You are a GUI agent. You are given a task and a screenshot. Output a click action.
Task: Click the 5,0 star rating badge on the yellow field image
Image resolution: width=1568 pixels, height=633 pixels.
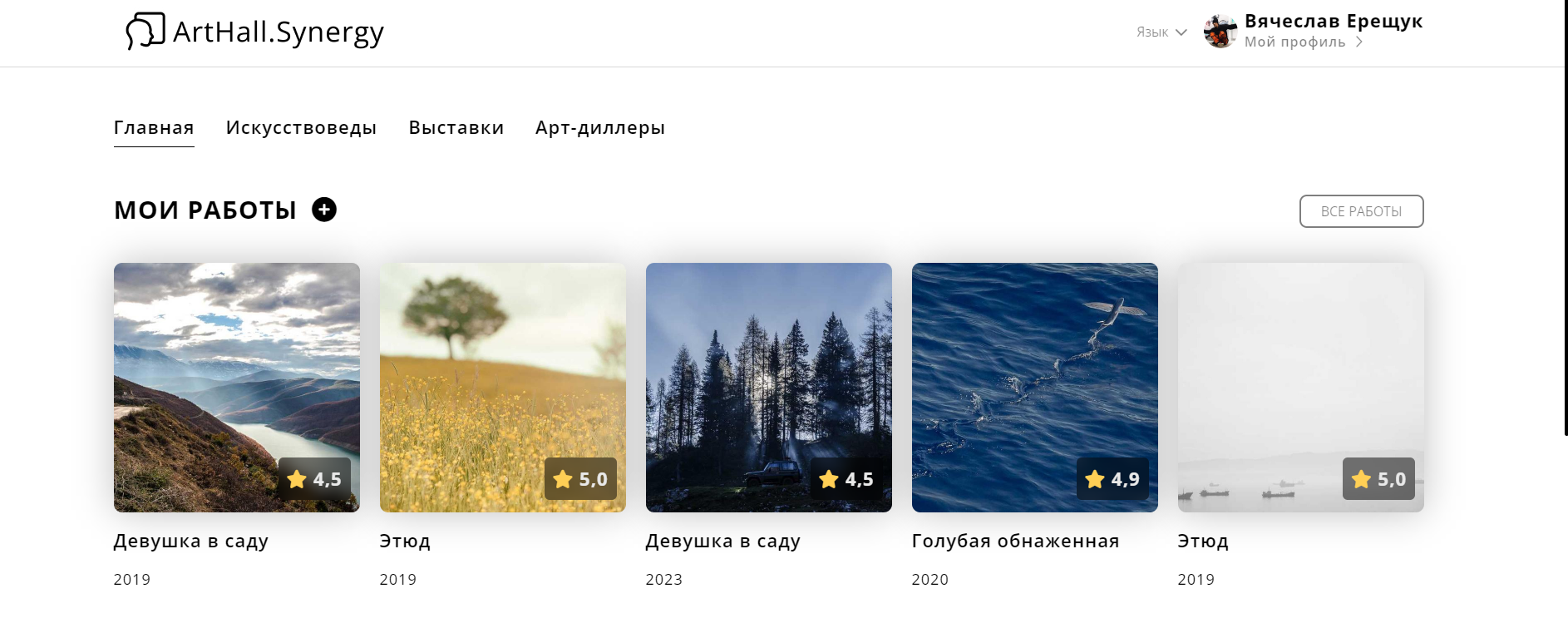pyautogui.click(x=580, y=479)
